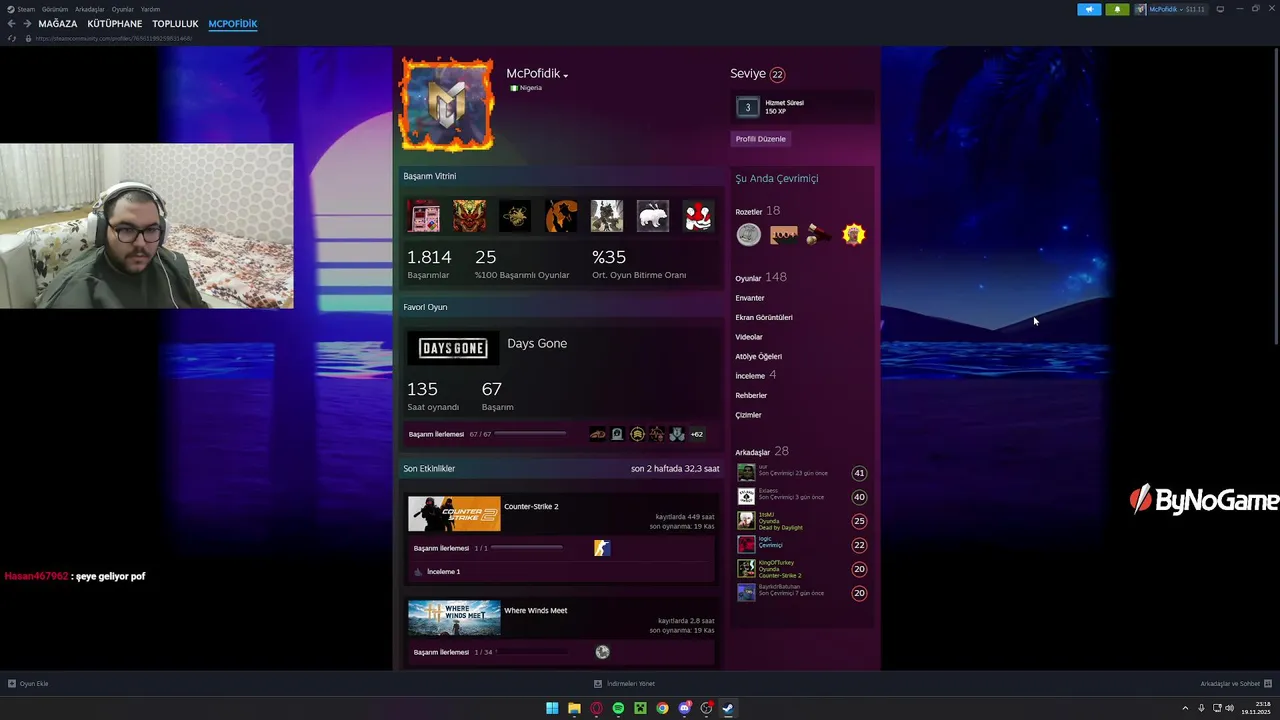Open the Yardım menu
Screen dimensions: 1280x720
click(150, 9)
